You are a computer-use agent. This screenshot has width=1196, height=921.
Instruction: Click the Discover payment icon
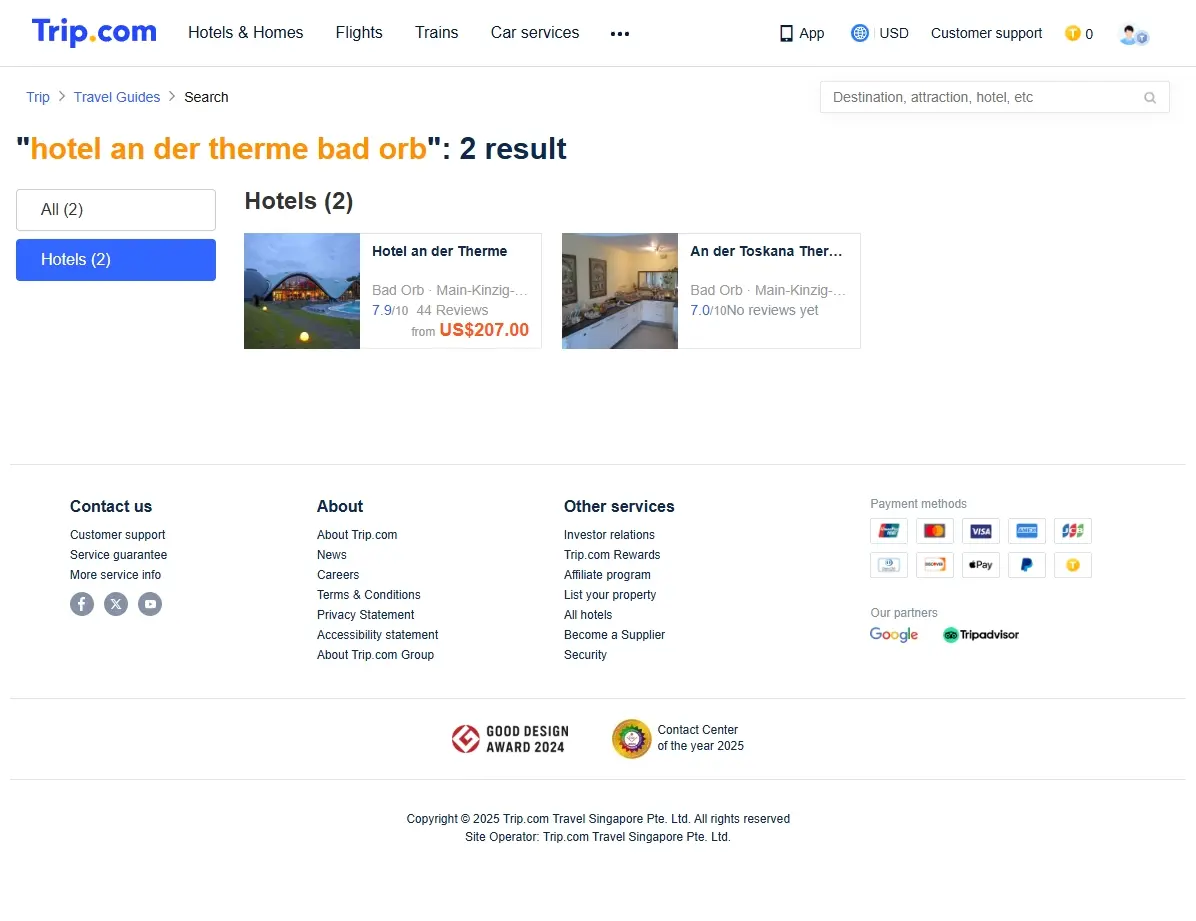click(x=934, y=565)
